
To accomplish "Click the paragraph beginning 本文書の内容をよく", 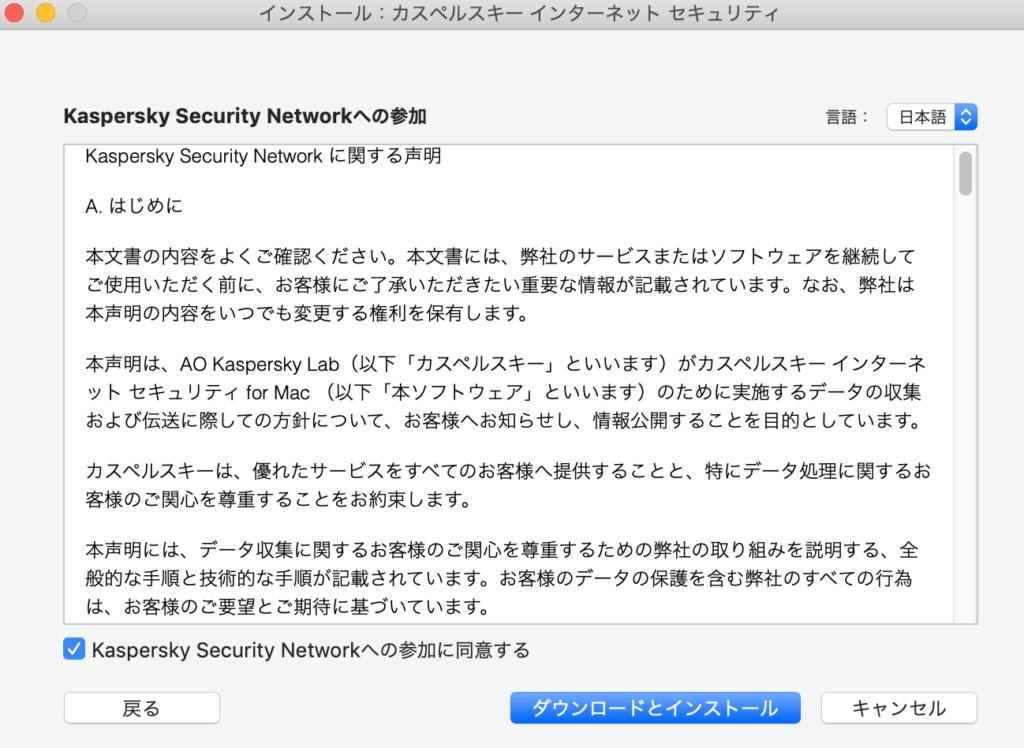I will click(500, 285).
